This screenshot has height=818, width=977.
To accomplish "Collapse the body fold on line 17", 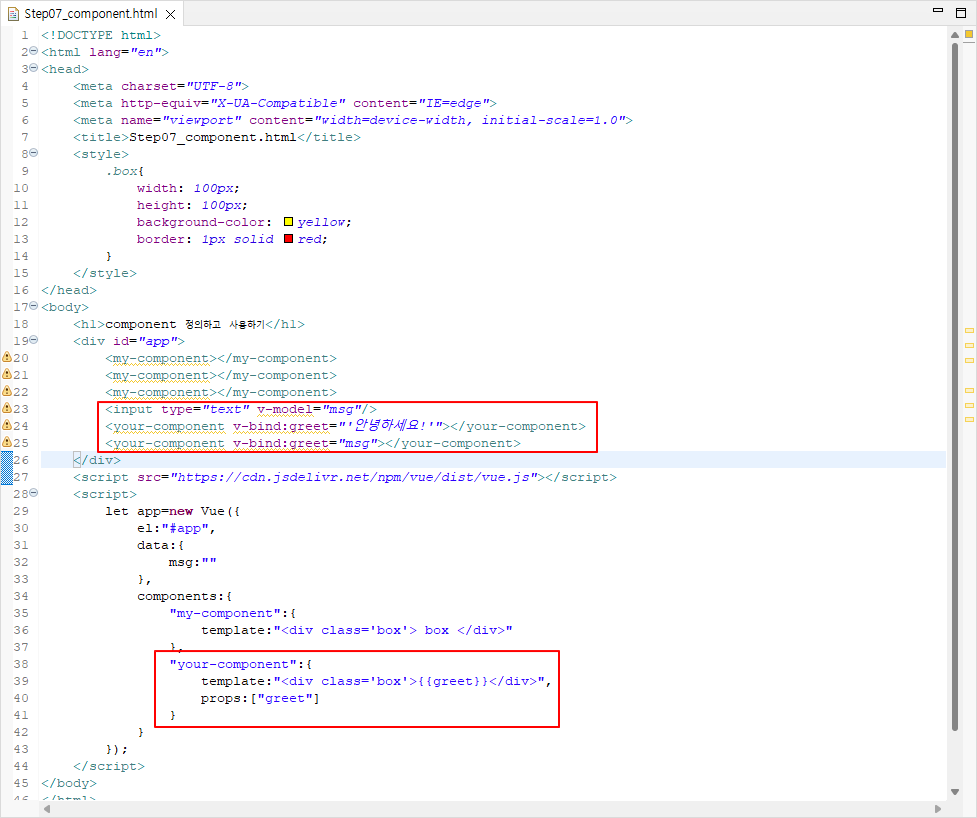I will click(x=34, y=306).
